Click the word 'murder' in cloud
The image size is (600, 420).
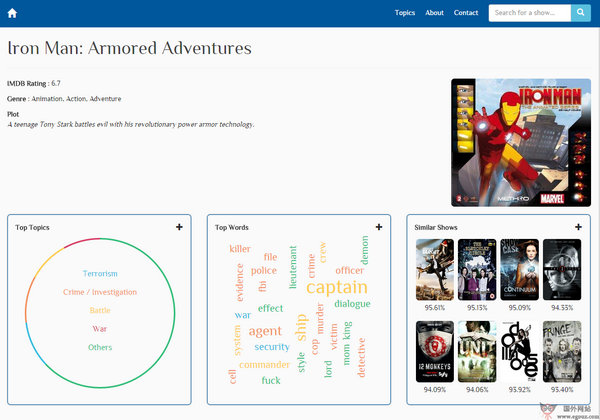(320, 318)
